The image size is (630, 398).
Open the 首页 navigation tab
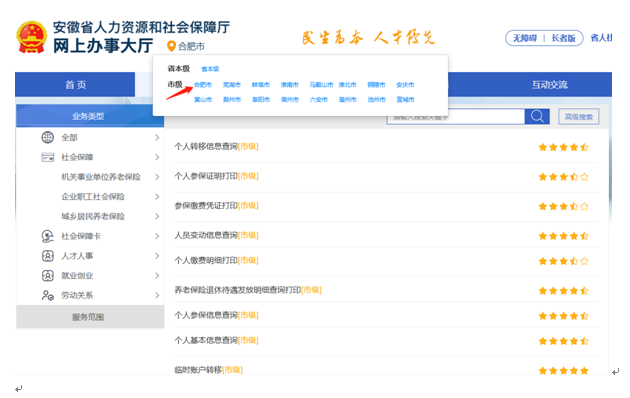click(x=75, y=84)
